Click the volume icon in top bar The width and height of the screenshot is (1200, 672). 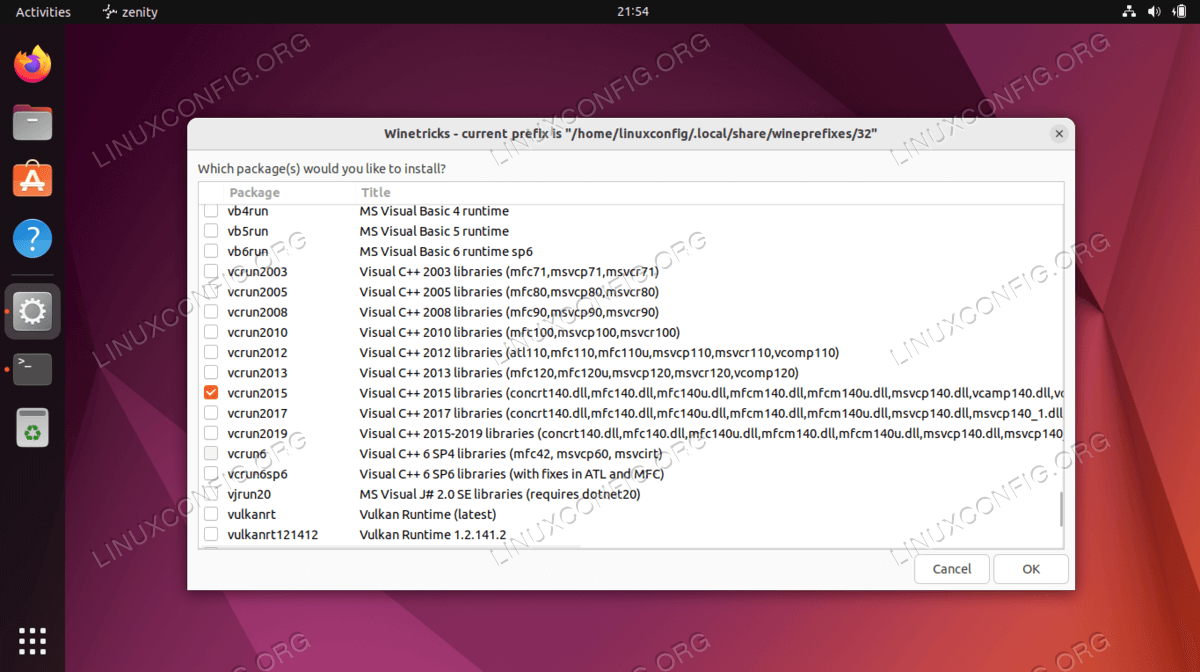coord(1153,12)
